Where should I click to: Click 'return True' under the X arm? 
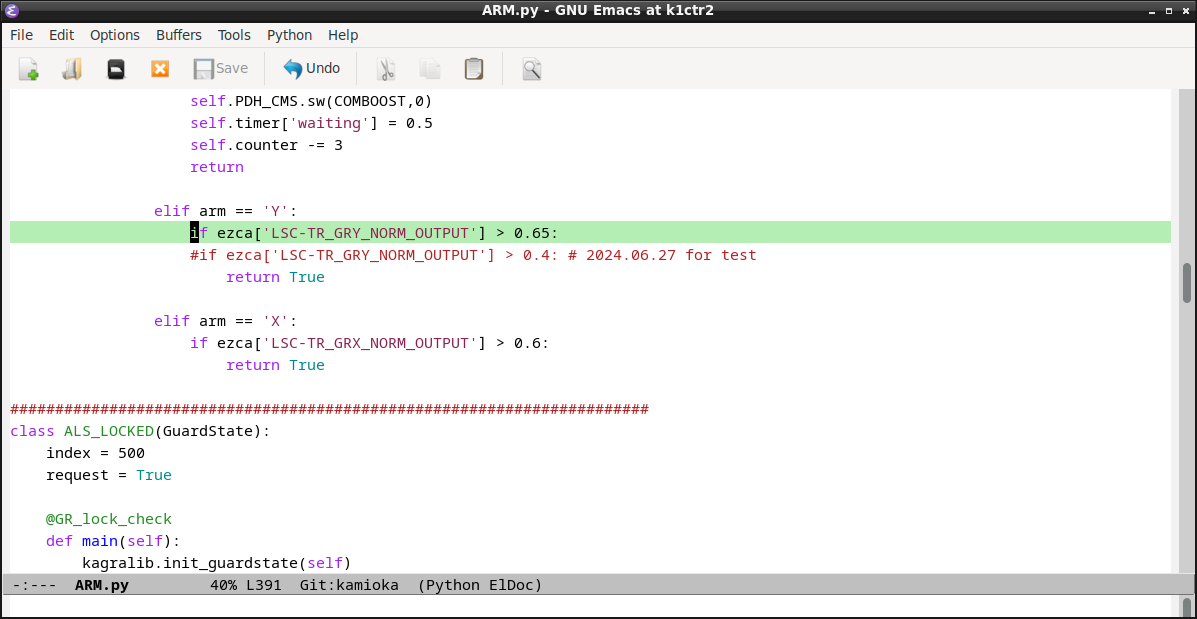coord(276,365)
